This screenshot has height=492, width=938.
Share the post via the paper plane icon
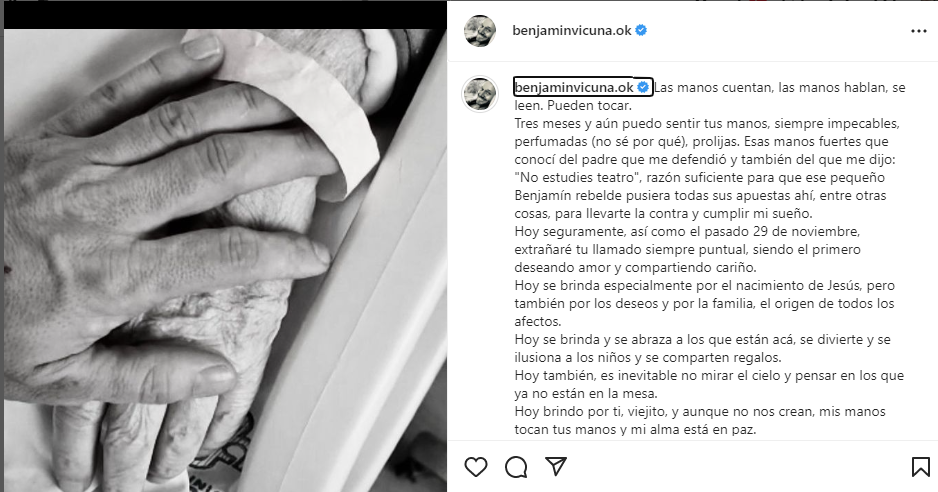556,466
